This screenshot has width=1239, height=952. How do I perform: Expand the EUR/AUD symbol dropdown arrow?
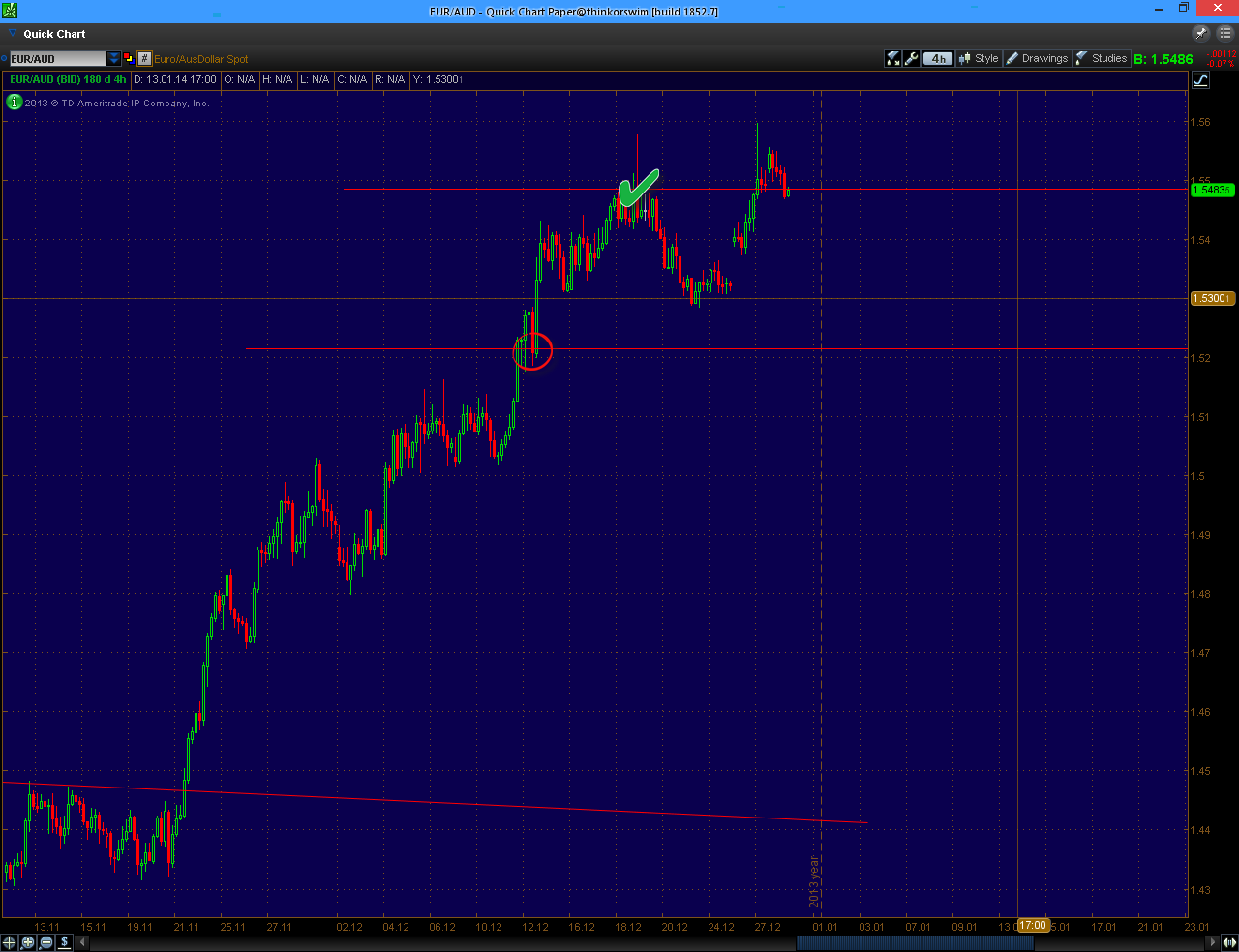(x=114, y=58)
